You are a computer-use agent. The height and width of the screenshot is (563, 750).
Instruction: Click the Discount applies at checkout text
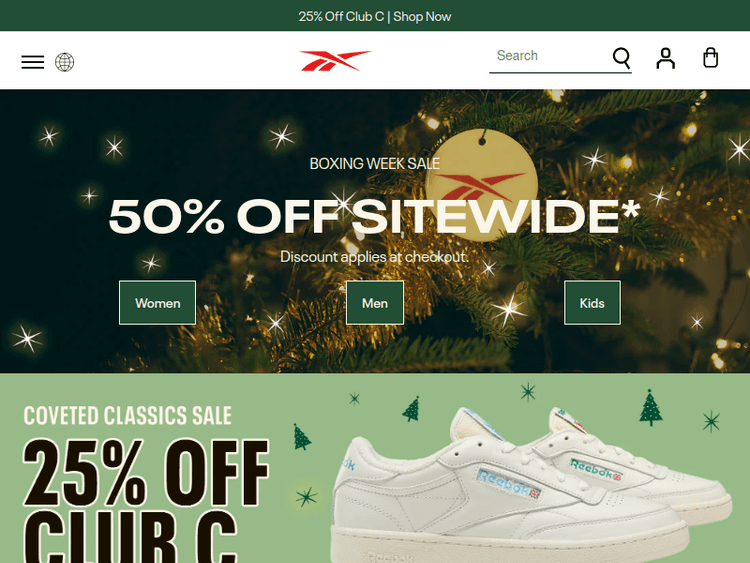374,257
